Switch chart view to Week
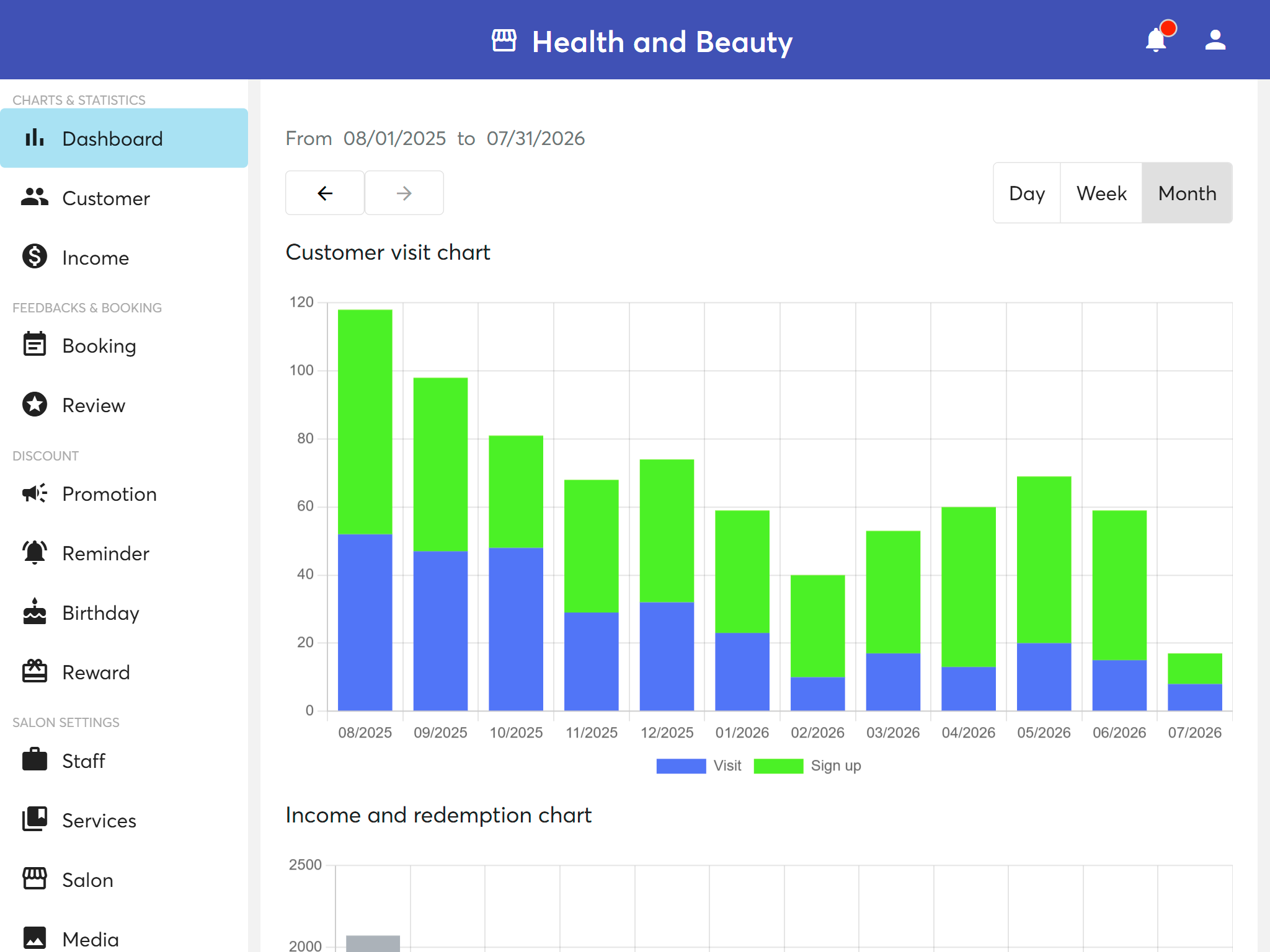The width and height of the screenshot is (1270, 952). pyautogui.click(x=1101, y=193)
